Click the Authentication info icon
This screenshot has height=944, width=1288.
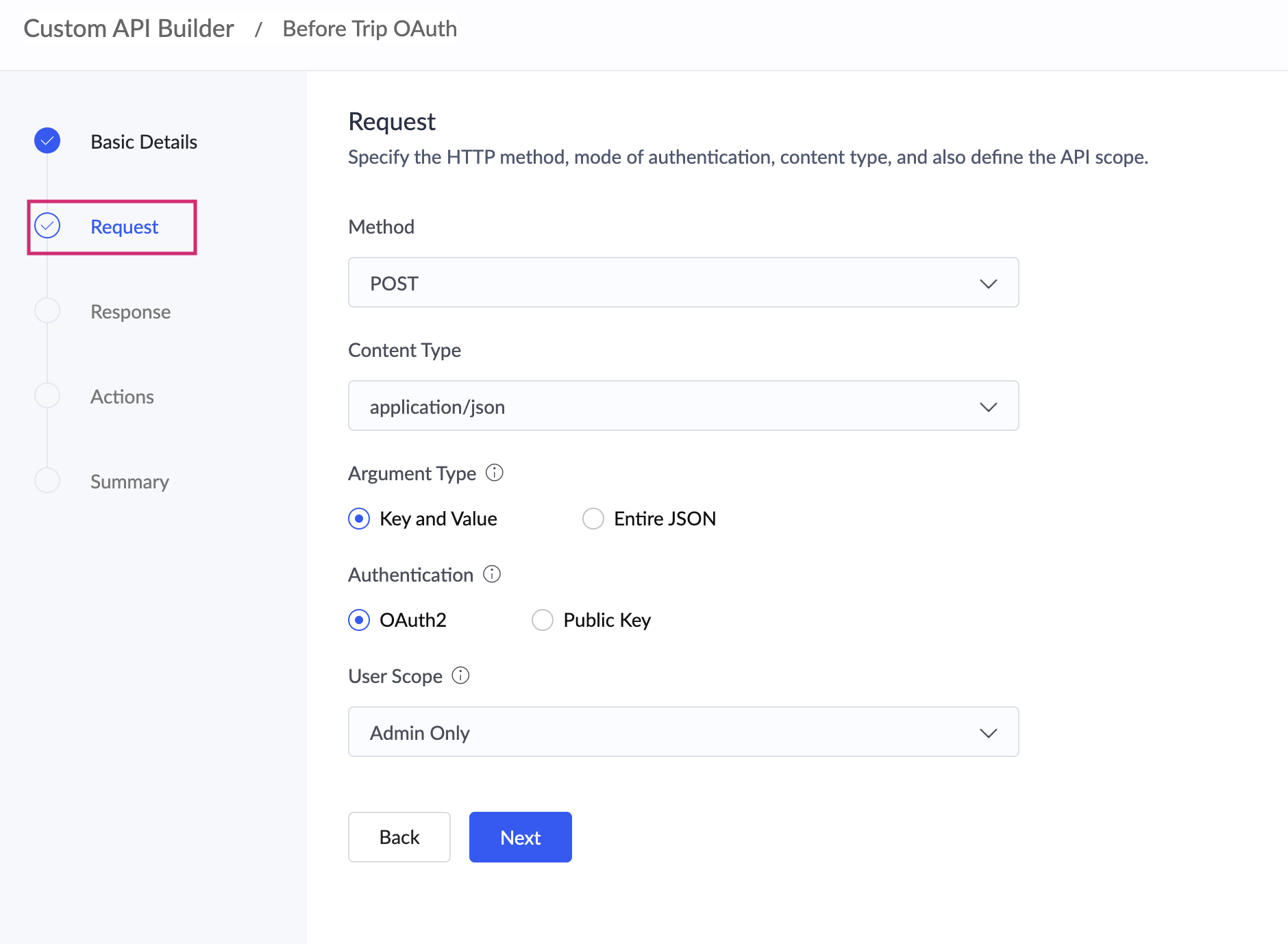[492, 574]
